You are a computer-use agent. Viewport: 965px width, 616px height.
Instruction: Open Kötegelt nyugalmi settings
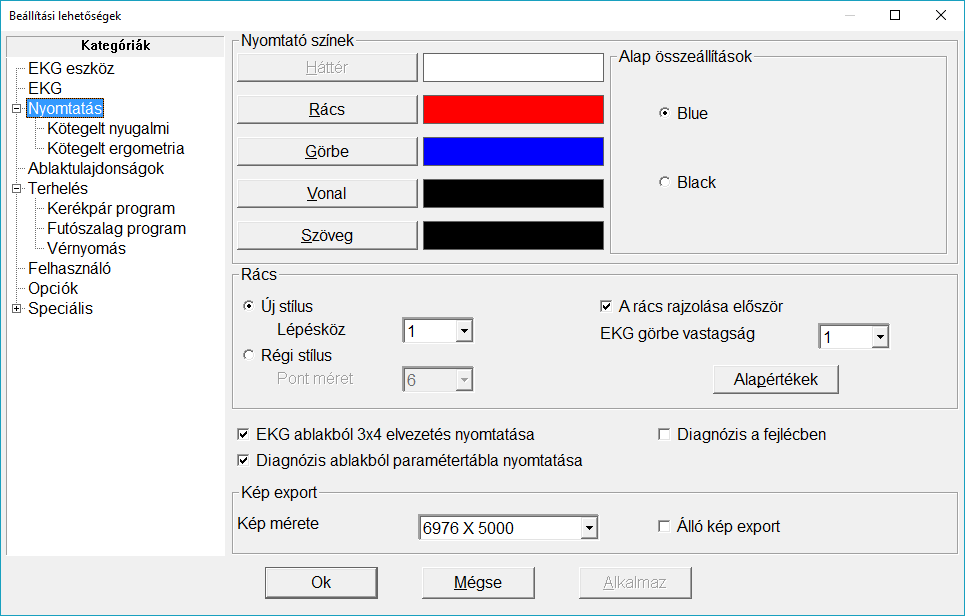click(x=108, y=129)
